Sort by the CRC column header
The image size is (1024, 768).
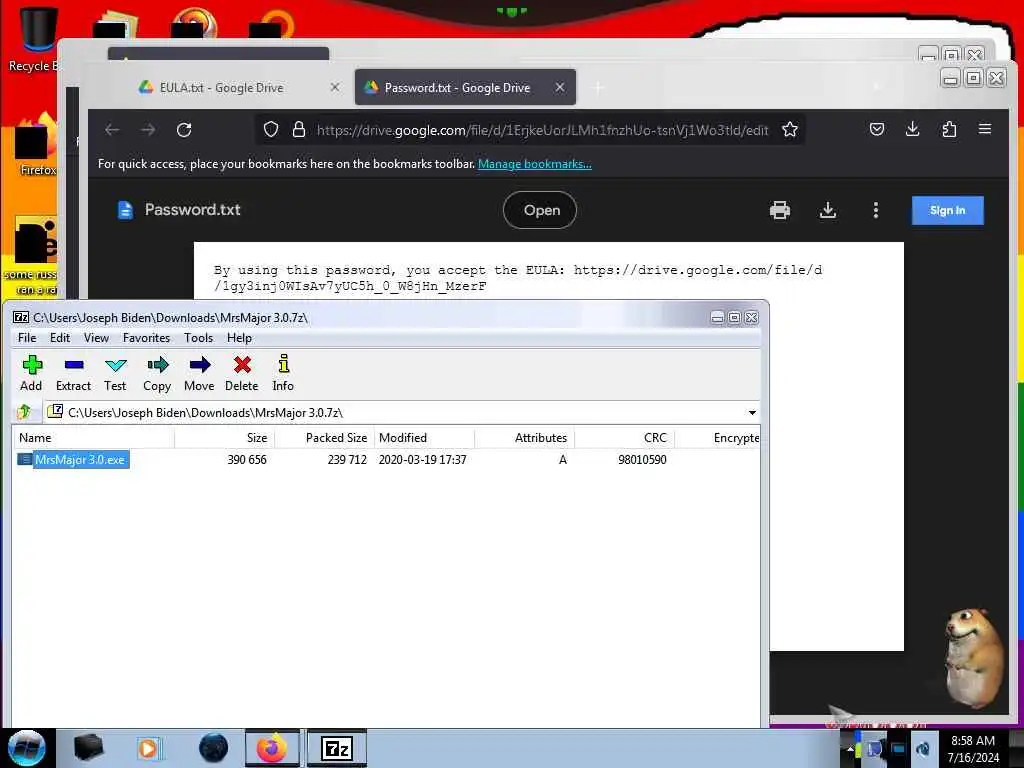pyautogui.click(x=624, y=438)
